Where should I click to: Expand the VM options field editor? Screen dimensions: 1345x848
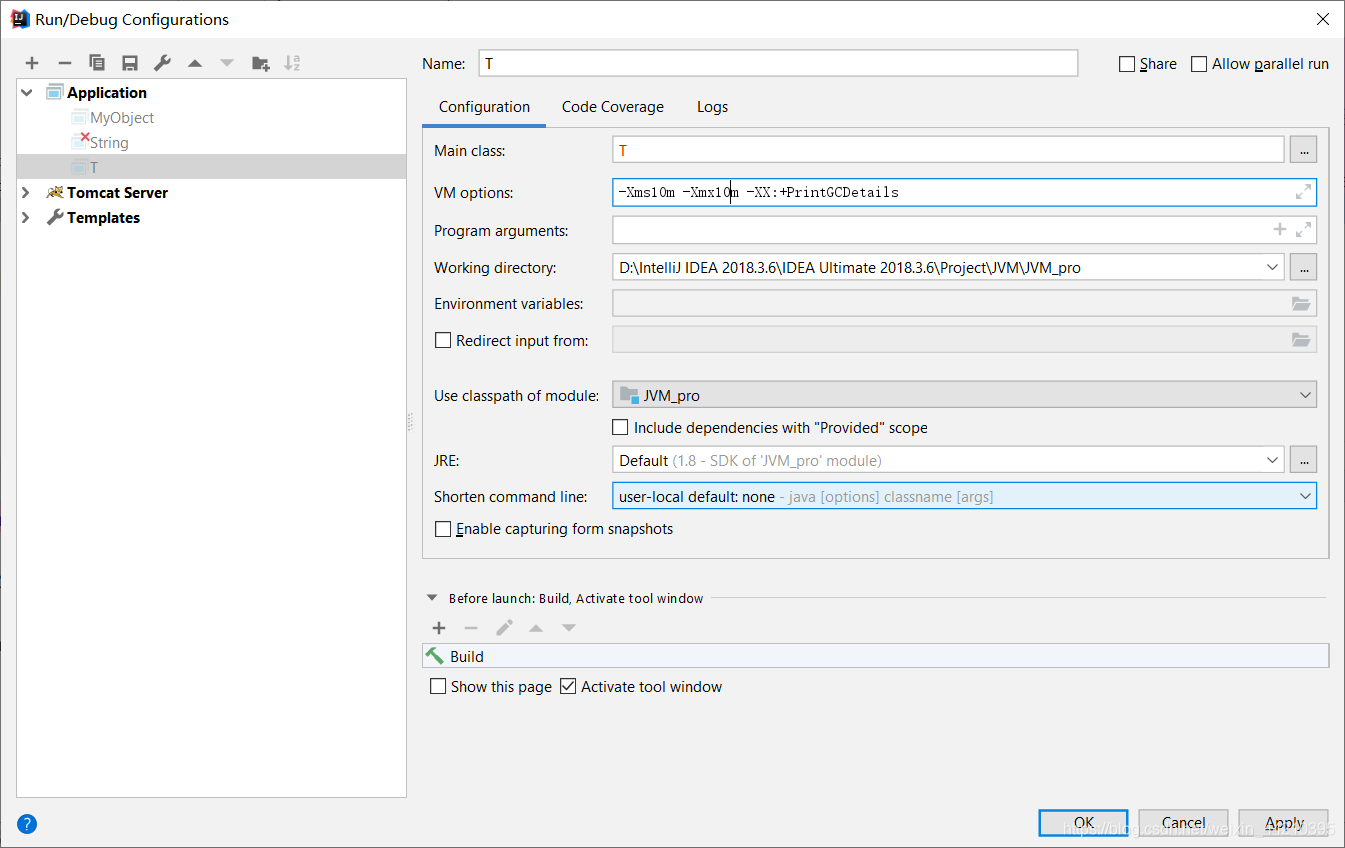click(1303, 192)
